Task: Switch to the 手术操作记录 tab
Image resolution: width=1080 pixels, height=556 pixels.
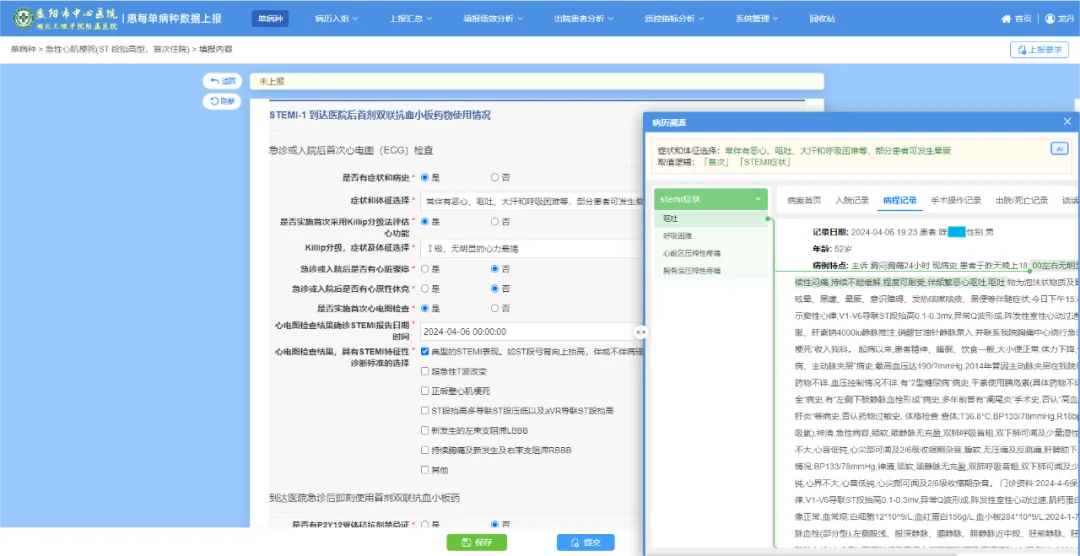Action: point(956,200)
